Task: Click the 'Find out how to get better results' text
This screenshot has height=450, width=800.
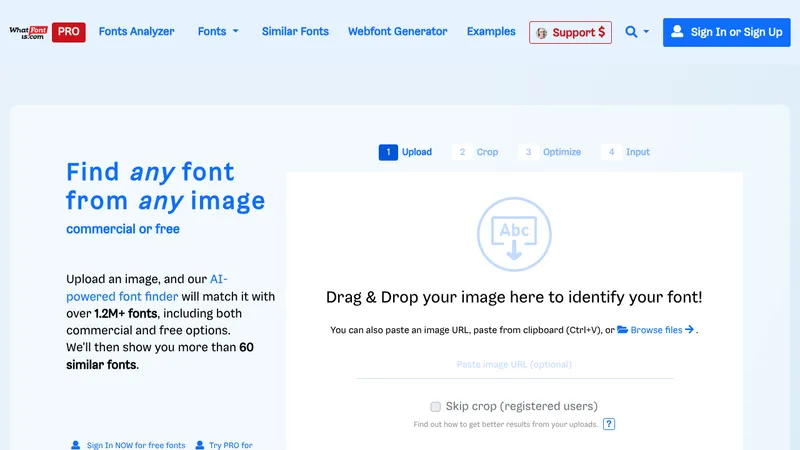Action: click(505, 424)
